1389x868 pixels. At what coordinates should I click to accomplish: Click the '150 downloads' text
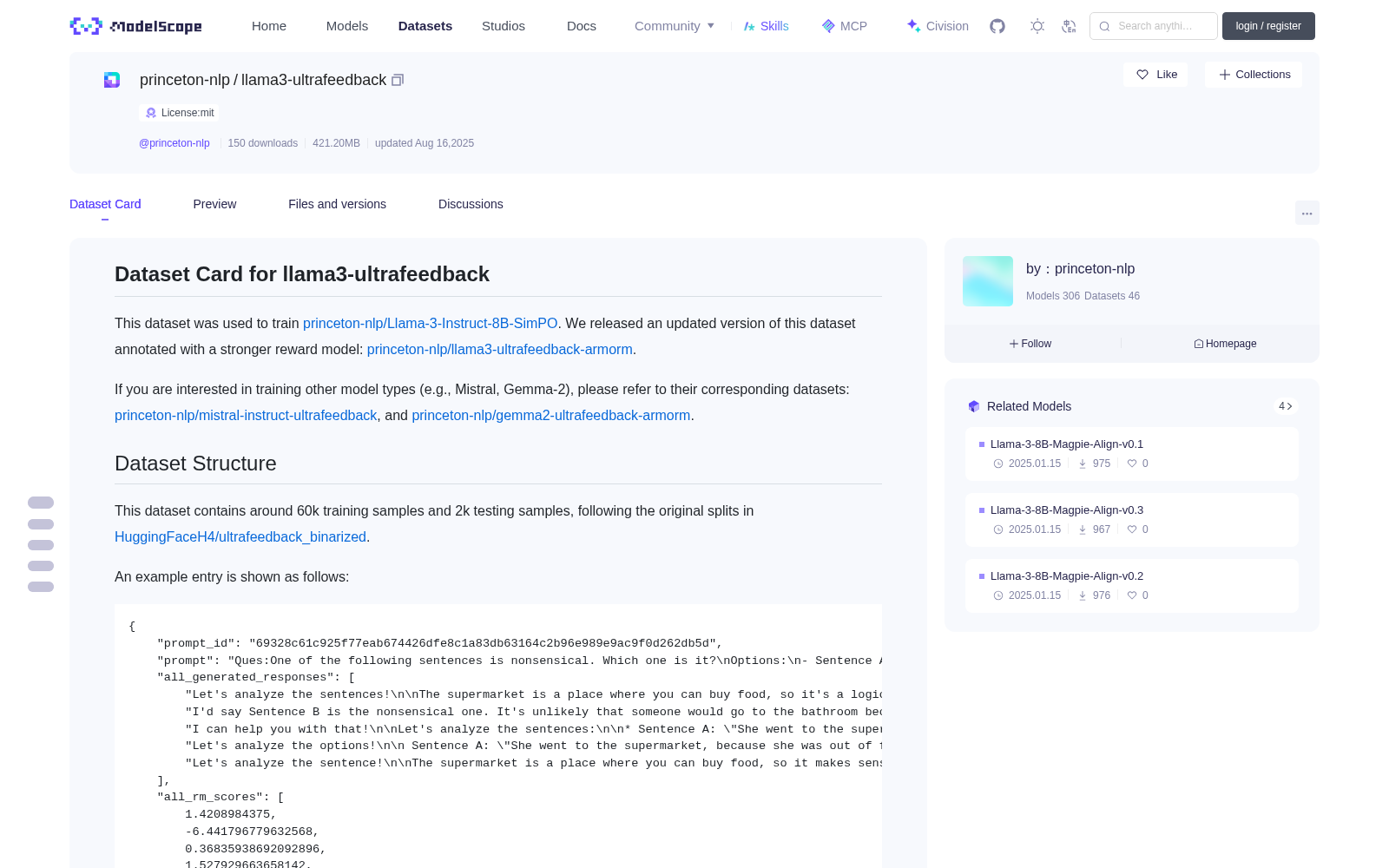(262, 143)
